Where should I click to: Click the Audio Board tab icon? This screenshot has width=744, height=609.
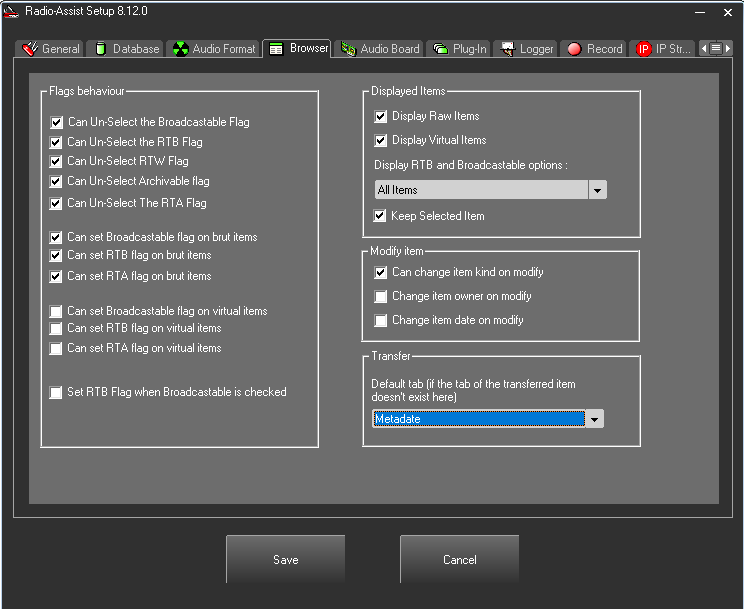348,49
